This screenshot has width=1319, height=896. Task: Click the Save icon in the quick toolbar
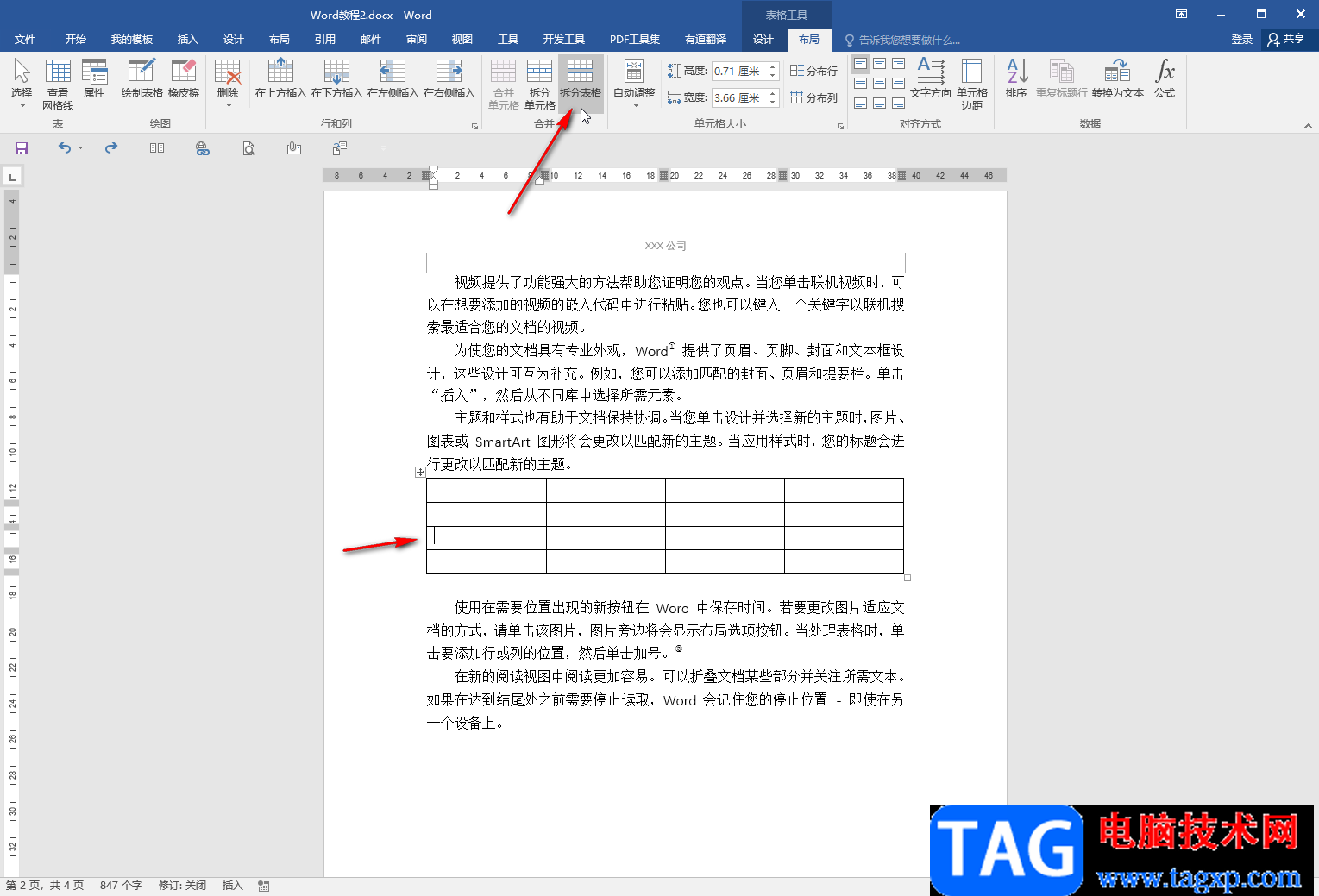click(22, 148)
